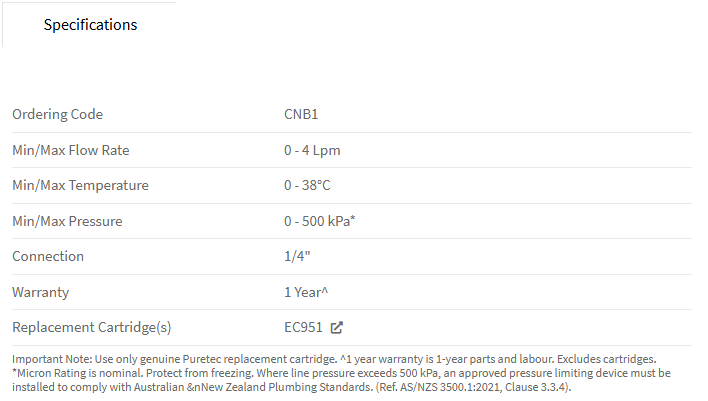Select the Connection row label
708x401 pixels.
pyautogui.click(x=48, y=256)
